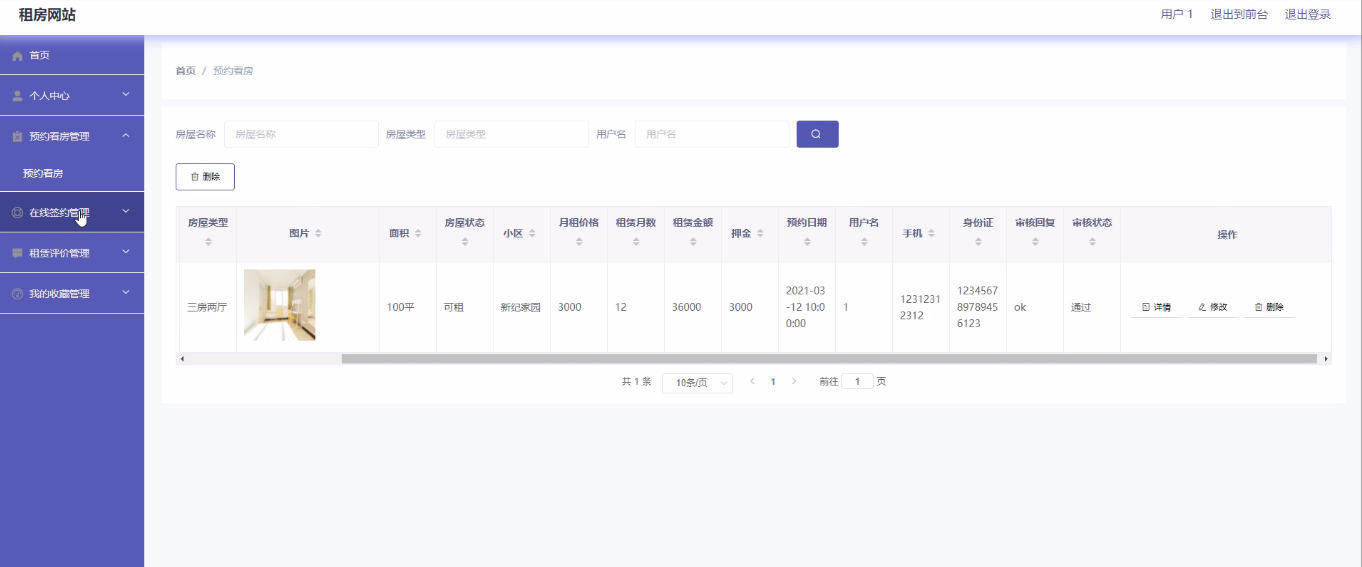Click the sort arrows under 房屋类型 header
Viewport: 1362px width, 567px height.
pos(208,242)
